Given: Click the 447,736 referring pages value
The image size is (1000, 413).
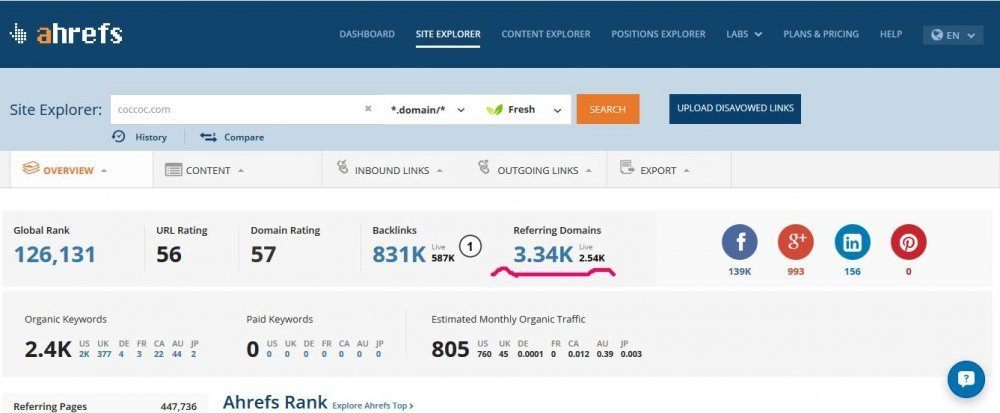Looking at the screenshot, I should pyautogui.click(x=179, y=407).
